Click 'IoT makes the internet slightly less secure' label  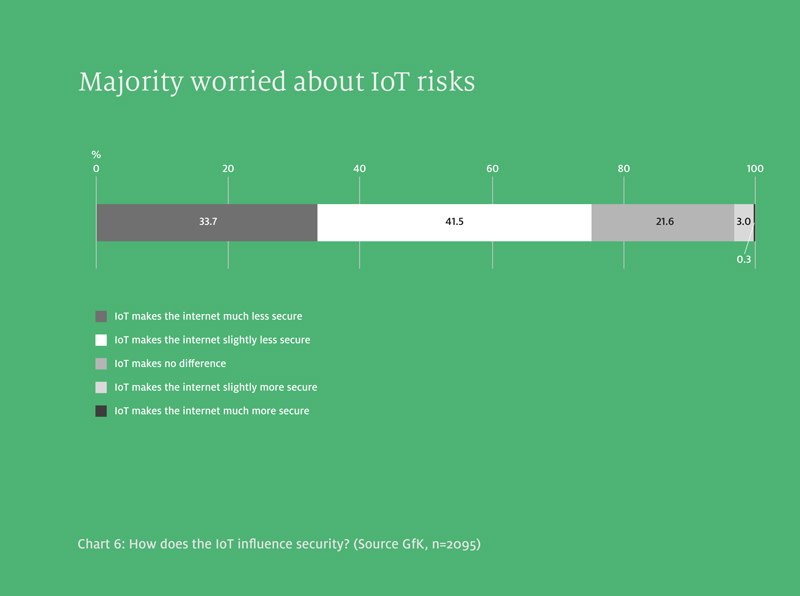pyautogui.click(x=212, y=340)
